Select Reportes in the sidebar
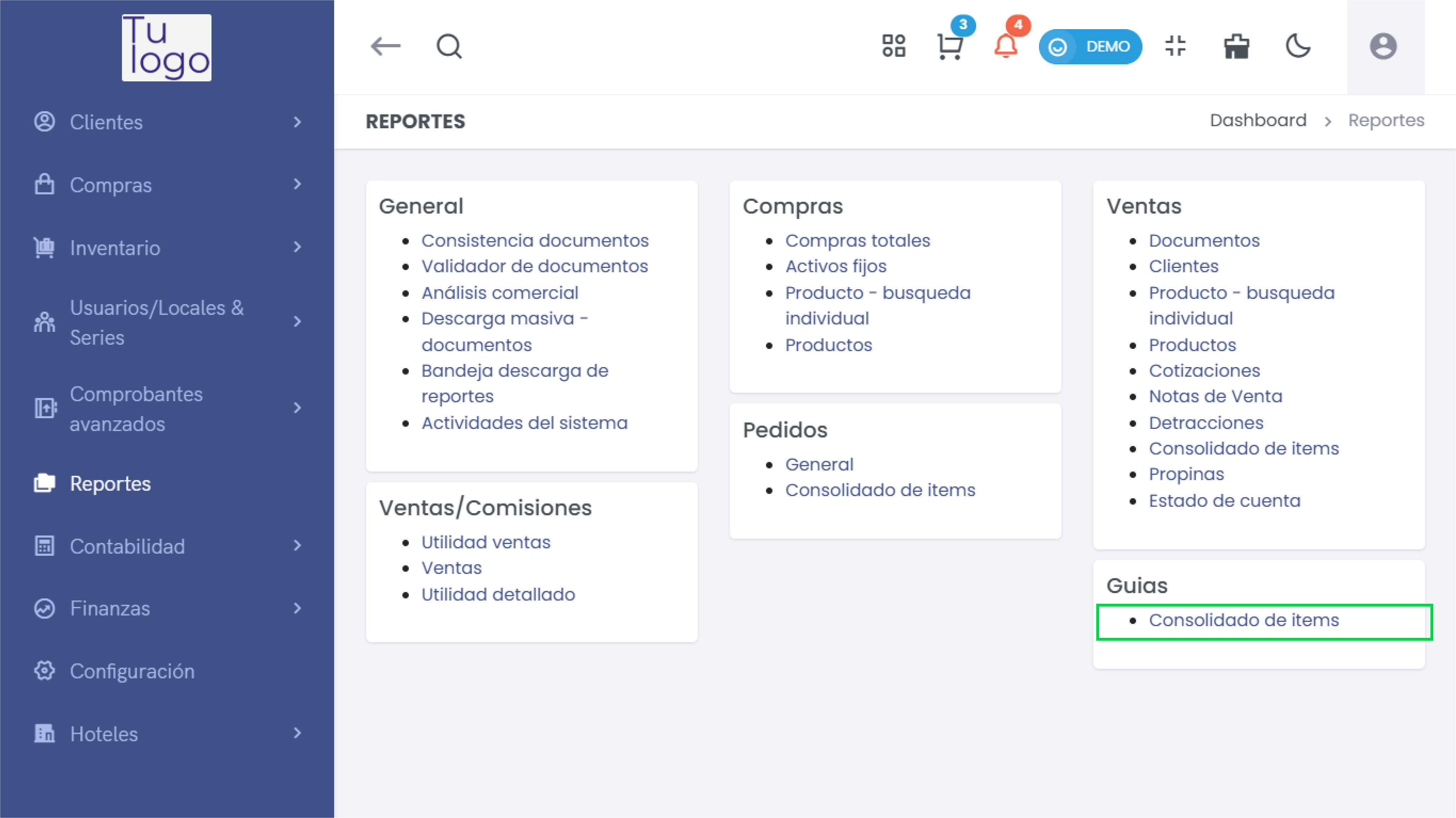The height and width of the screenshot is (818, 1456). pyautogui.click(x=110, y=484)
